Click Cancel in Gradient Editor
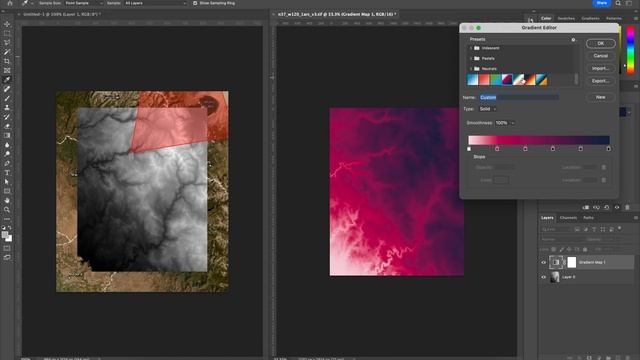The height and width of the screenshot is (360, 640). click(600, 56)
